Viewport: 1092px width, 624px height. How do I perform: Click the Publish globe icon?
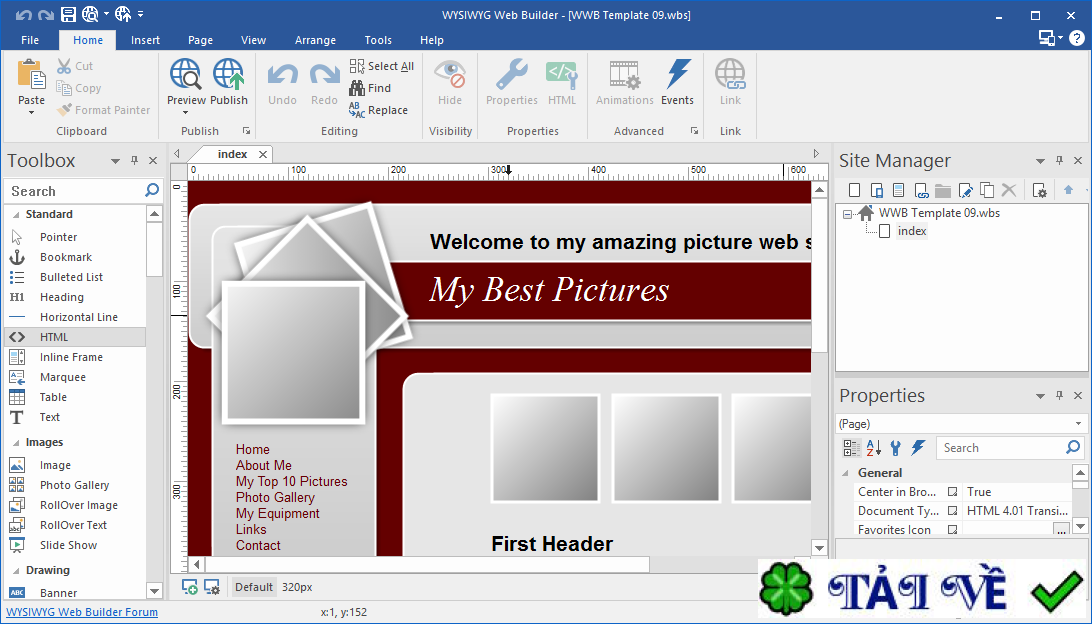point(229,75)
